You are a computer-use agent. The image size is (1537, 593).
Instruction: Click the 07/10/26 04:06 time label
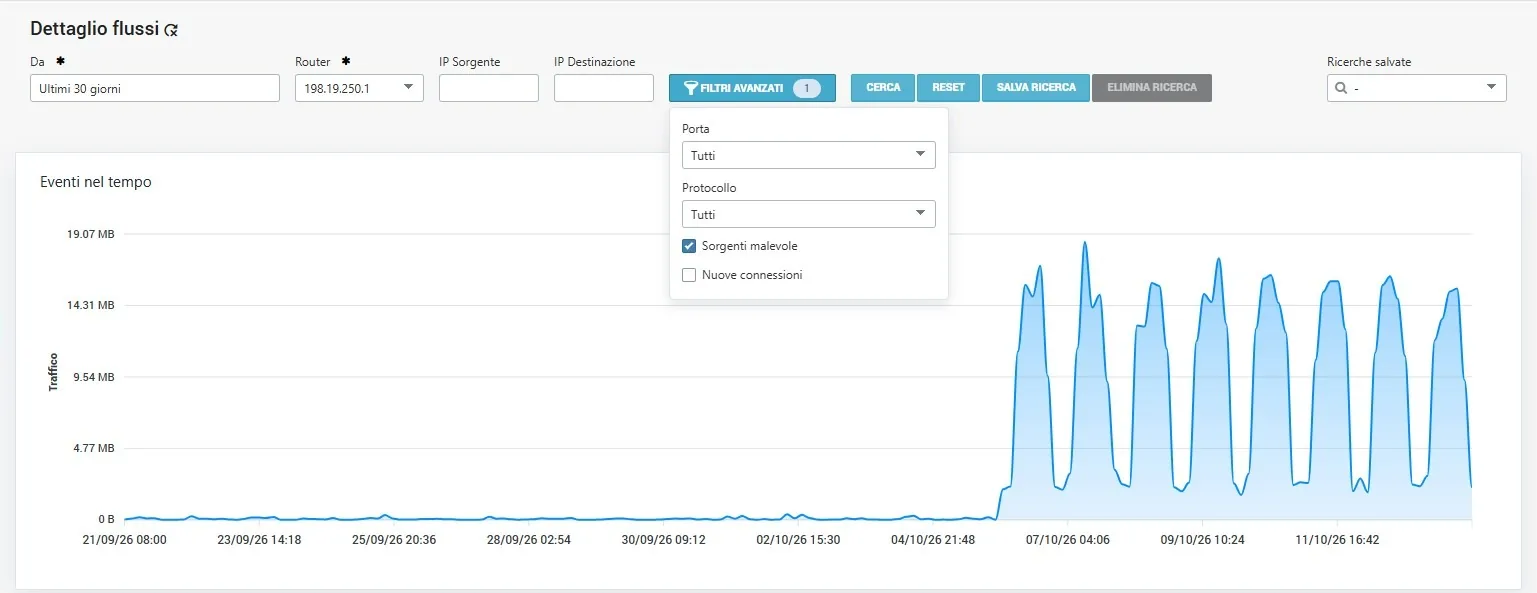pyautogui.click(x=1067, y=540)
